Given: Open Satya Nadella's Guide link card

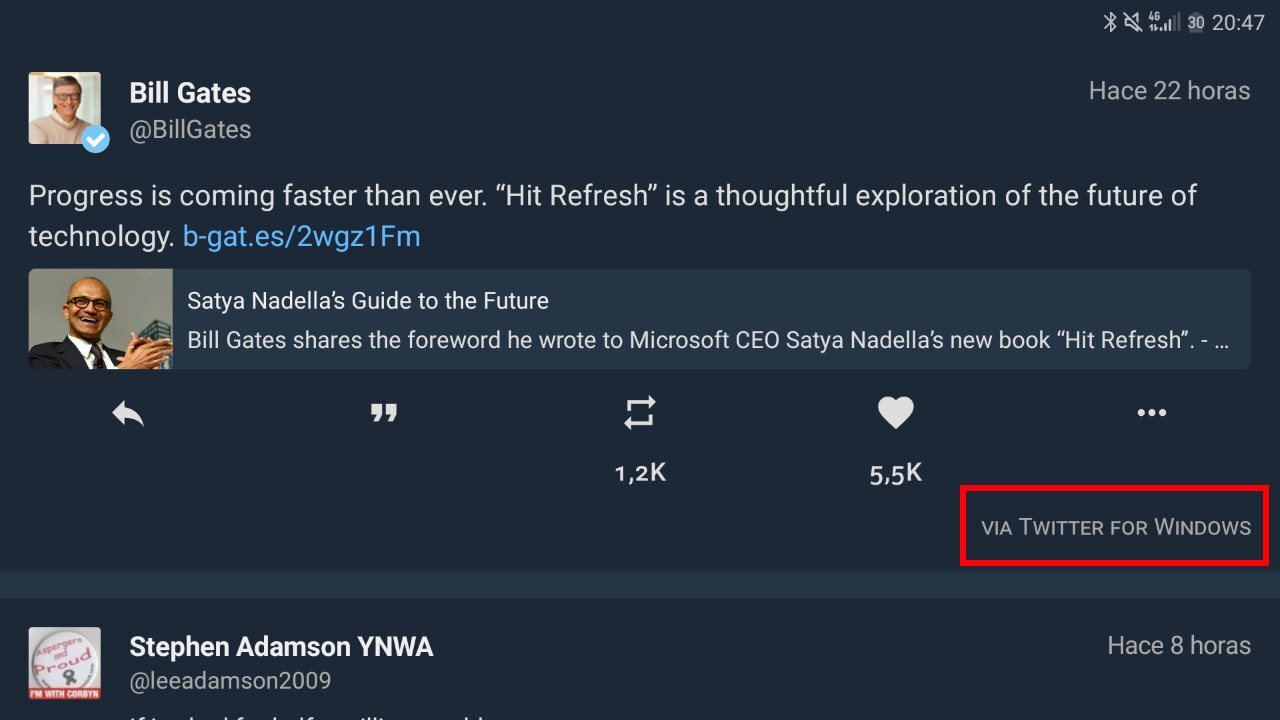Looking at the screenshot, I should [x=710, y=319].
